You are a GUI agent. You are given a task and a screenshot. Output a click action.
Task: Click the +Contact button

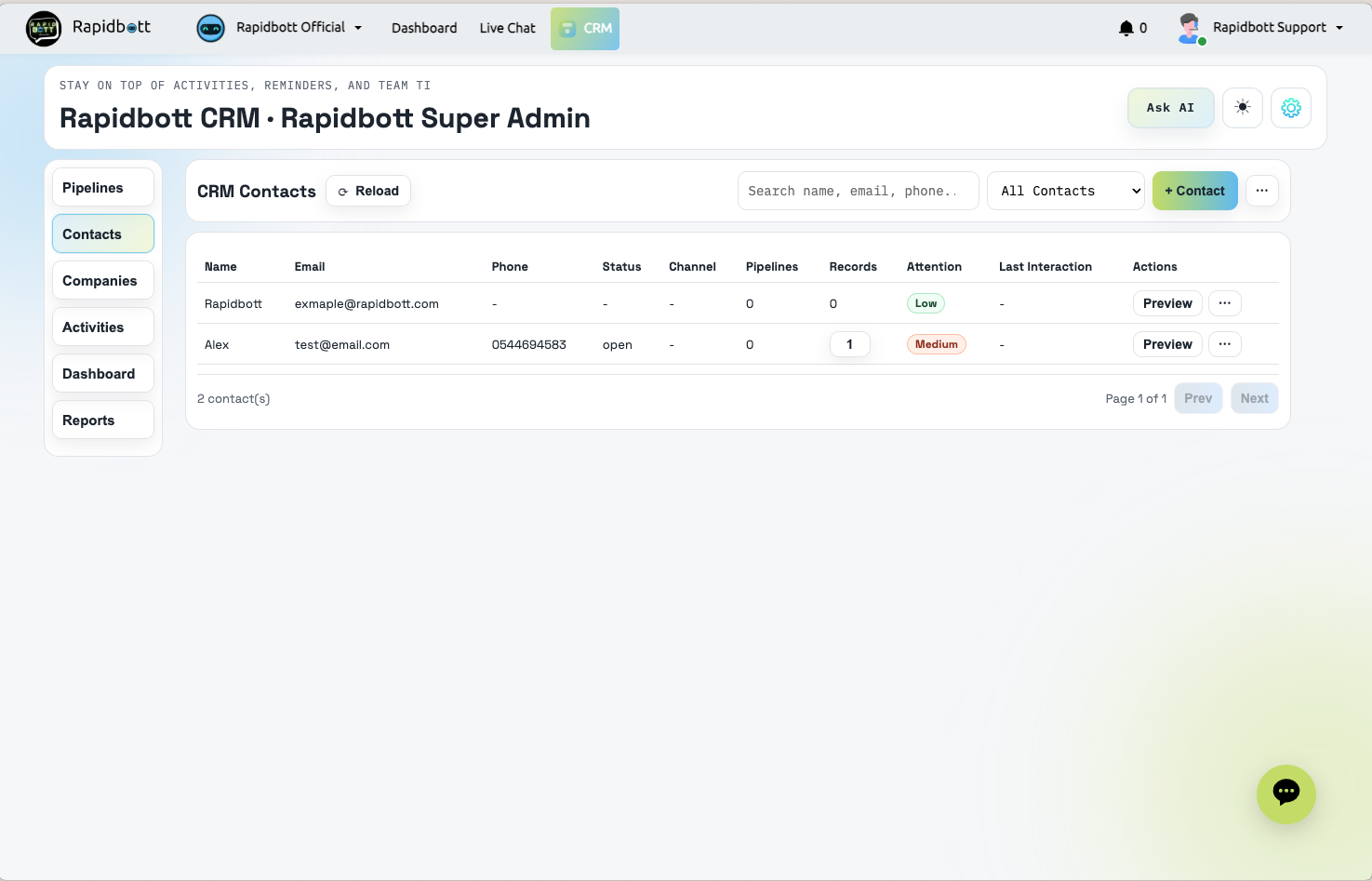(1194, 191)
